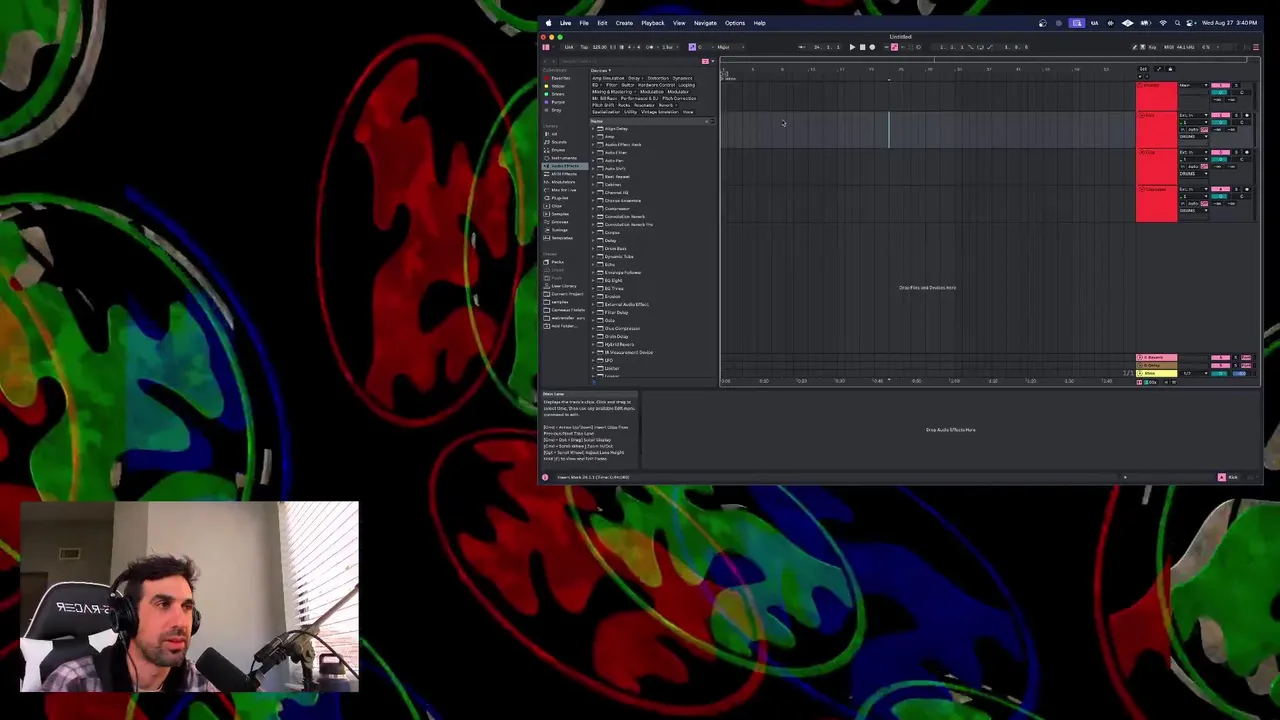Select Audio Effects in the Library
The width and height of the screenshot is (1280, 720).
[565, 166]
